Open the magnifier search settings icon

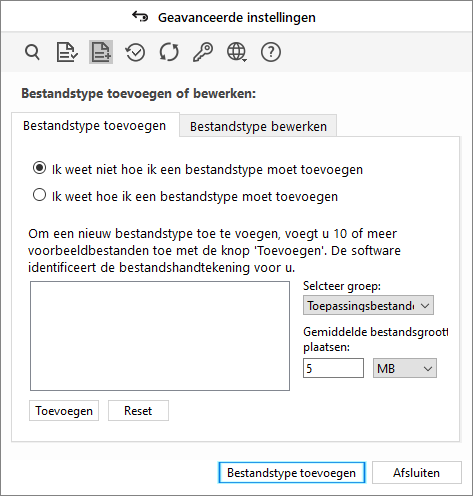pyautogui.click(x=32, y=52)
